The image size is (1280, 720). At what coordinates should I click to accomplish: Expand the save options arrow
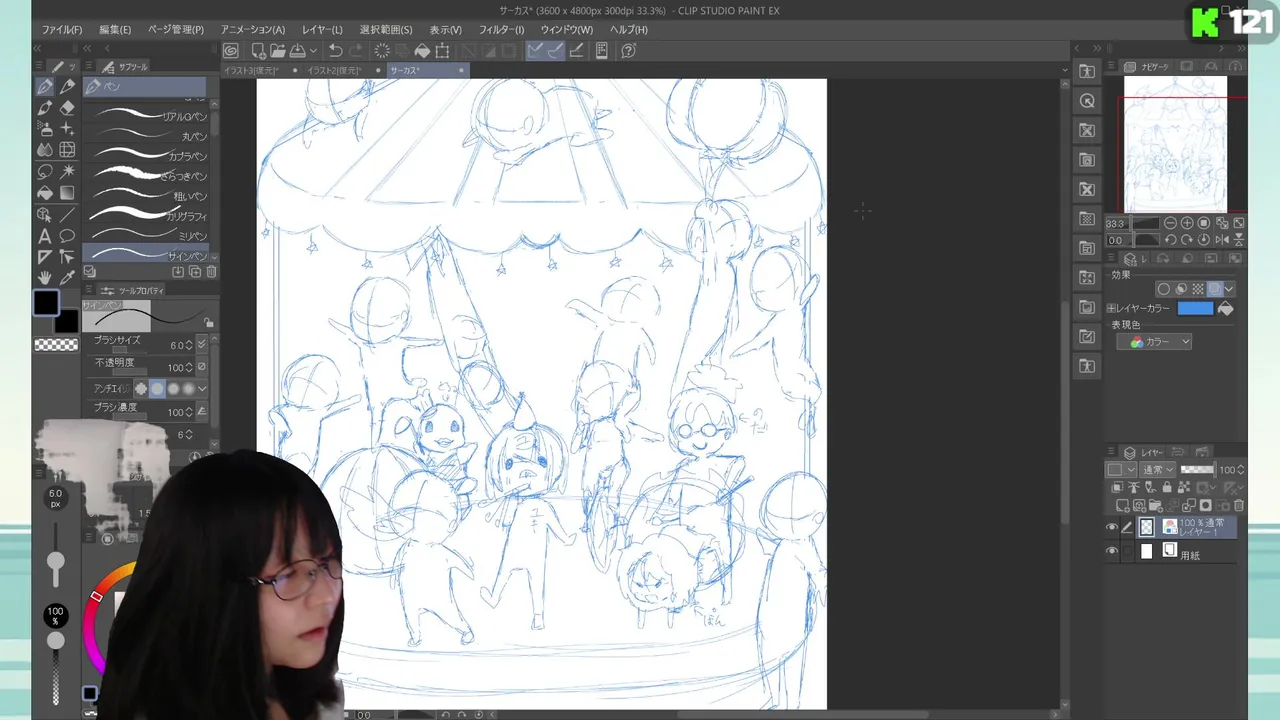[313, 51]
